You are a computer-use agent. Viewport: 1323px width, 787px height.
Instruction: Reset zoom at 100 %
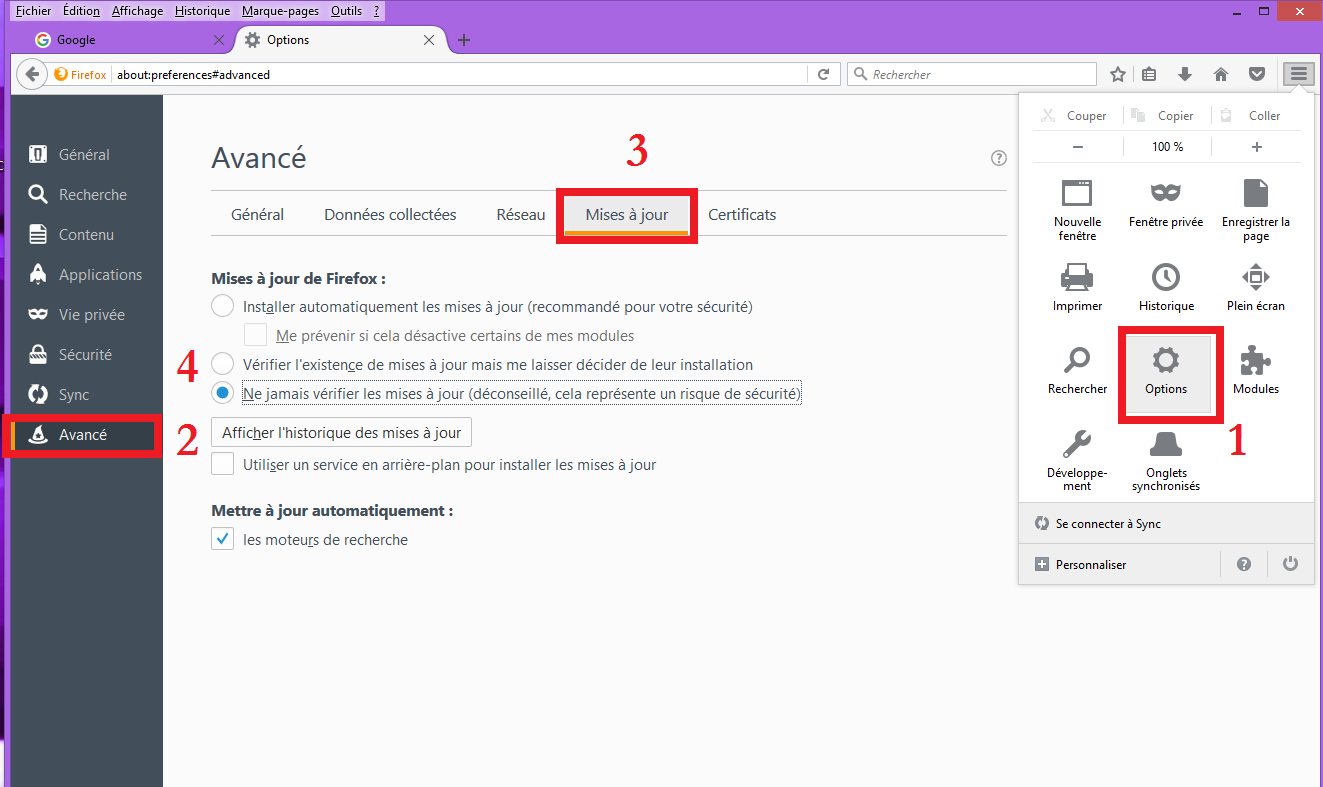tap(1167, 147)
